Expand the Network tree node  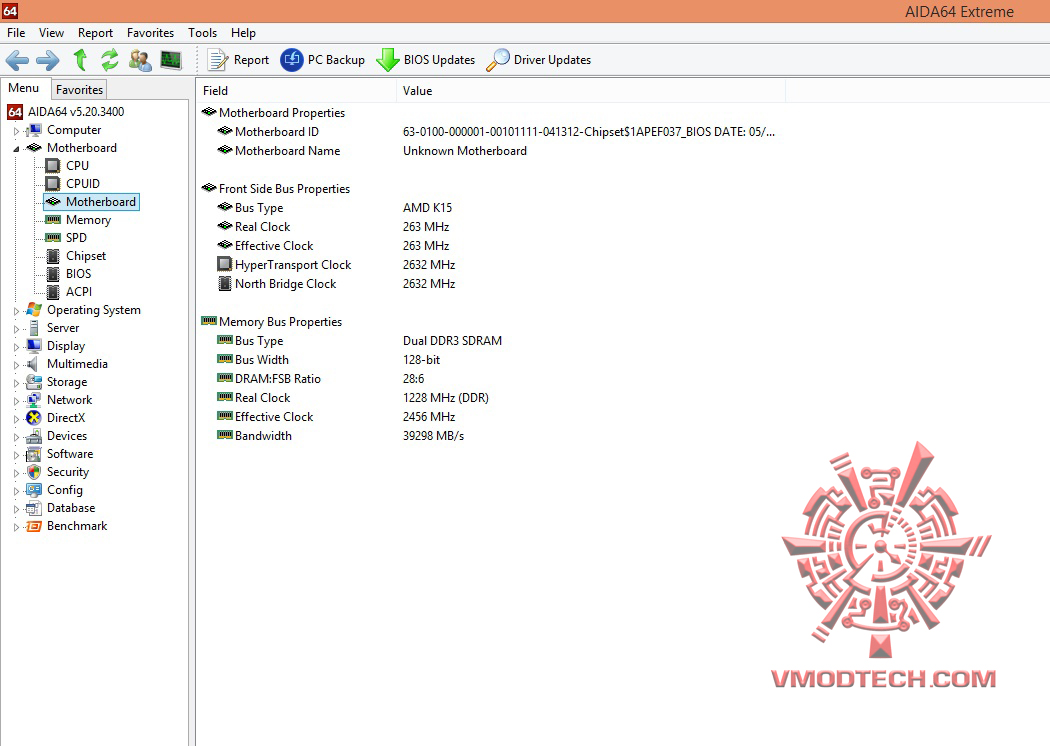(16, 401)
